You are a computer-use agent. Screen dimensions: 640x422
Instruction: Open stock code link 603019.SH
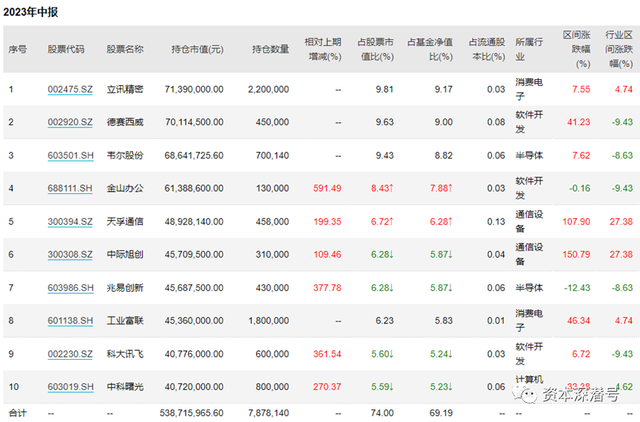[x=71, y=386]
